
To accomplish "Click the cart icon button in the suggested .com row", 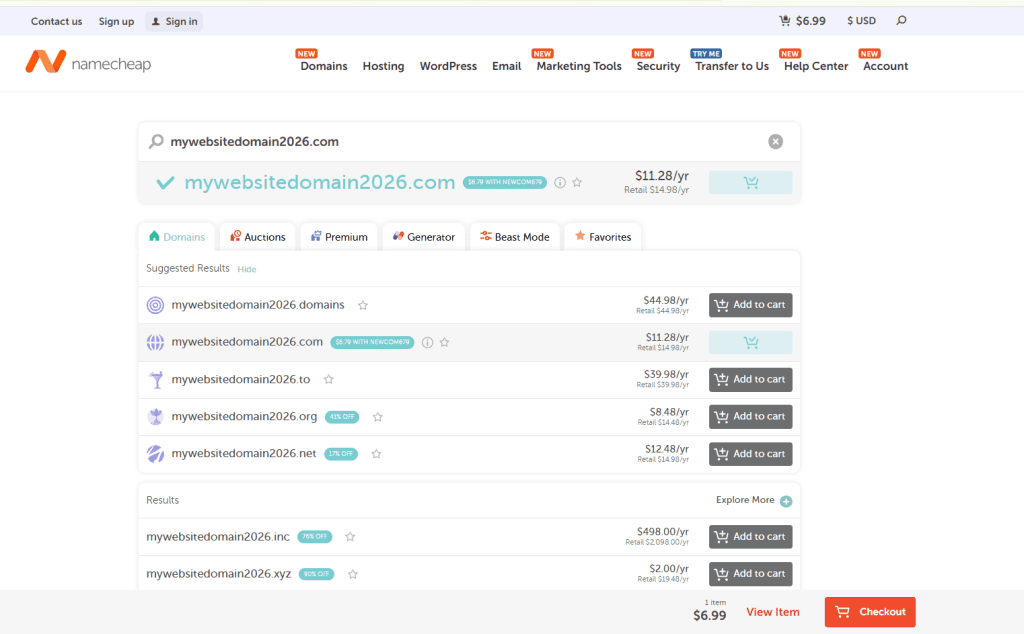I will (750, 342).
